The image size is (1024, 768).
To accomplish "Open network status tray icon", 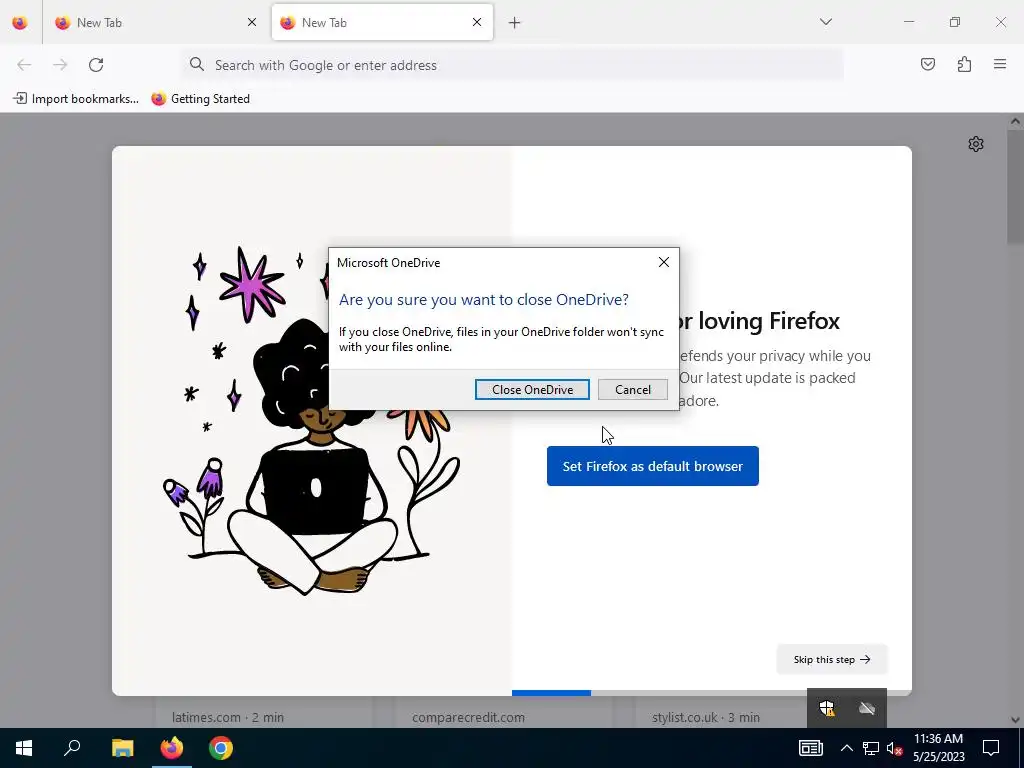I will (x=871, y=748).
